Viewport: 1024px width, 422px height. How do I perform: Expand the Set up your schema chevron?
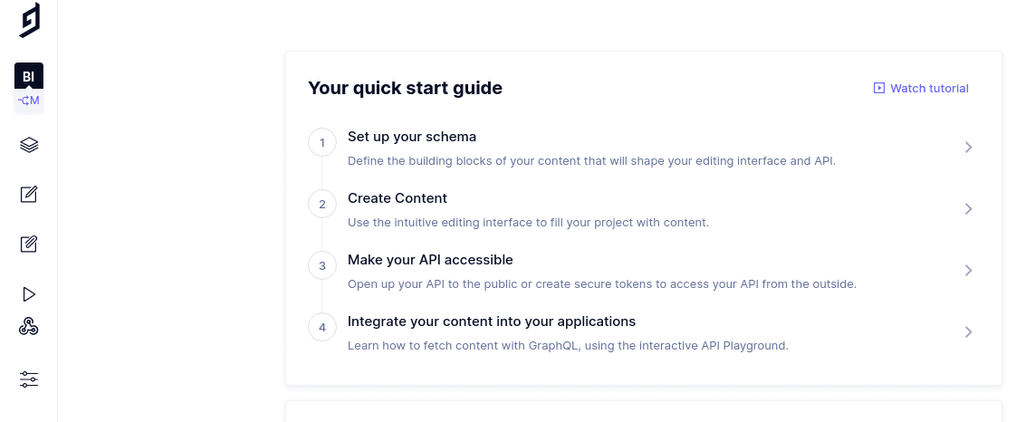tap(968, 147)
